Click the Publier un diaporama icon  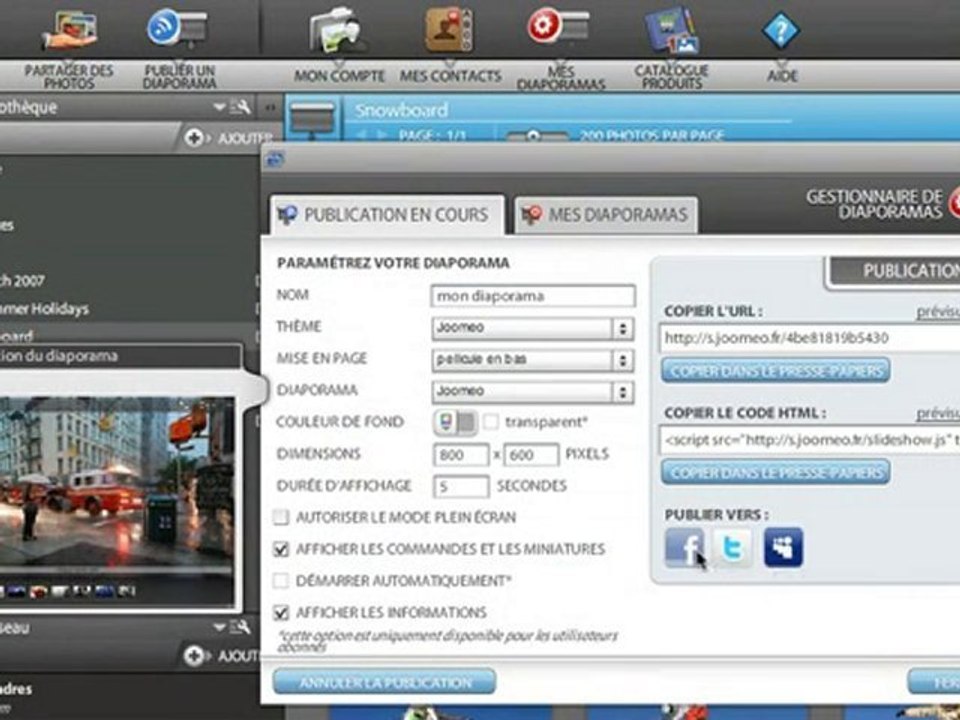(x=178, y=28)
